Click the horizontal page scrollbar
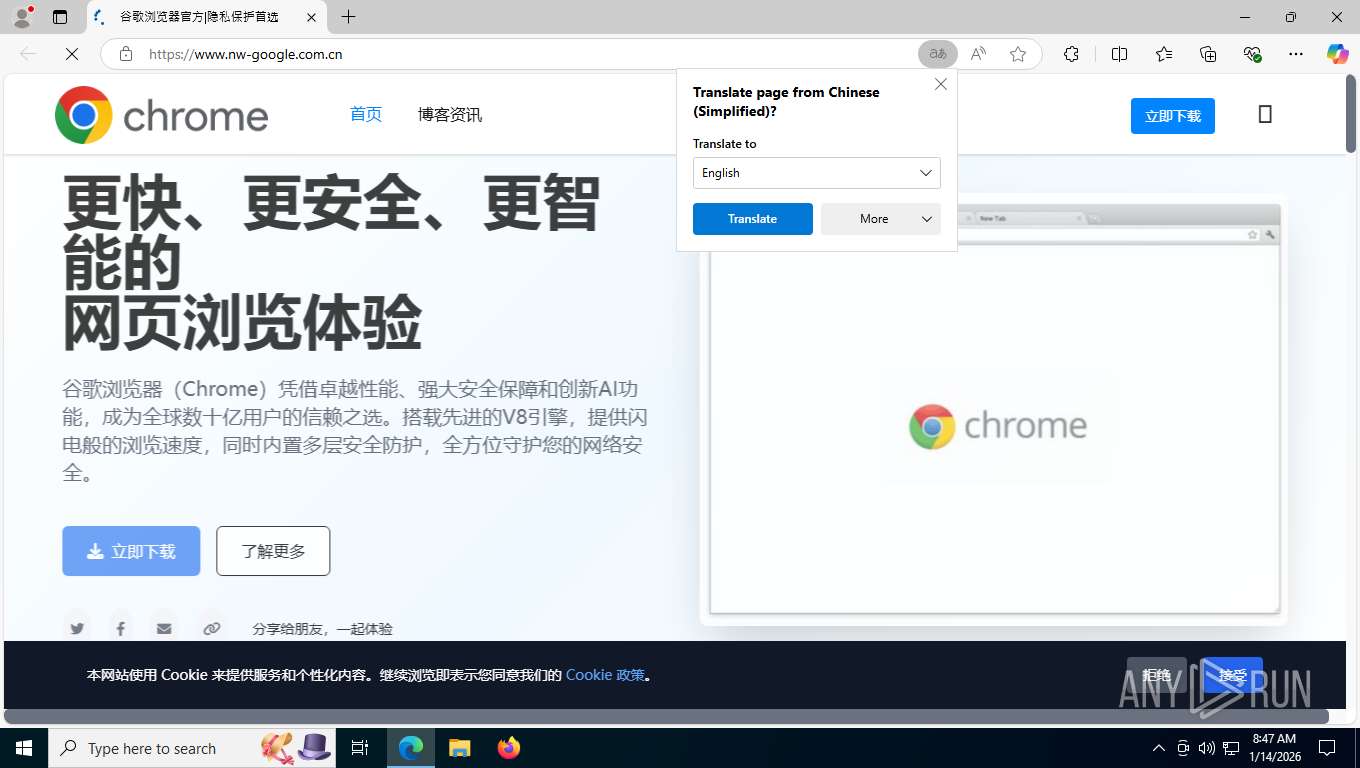1360x768 pixels. point(666,716)
